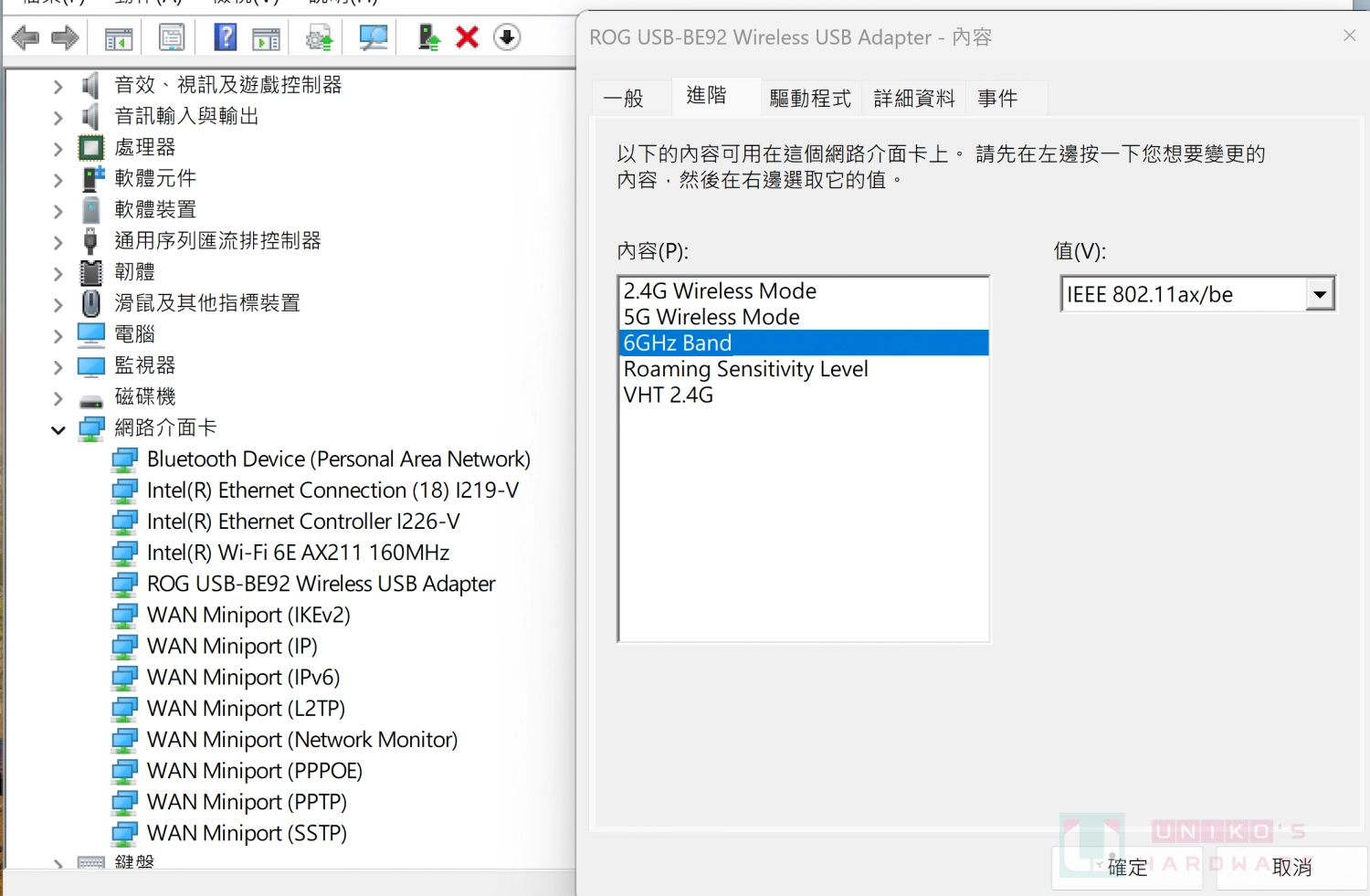Screen dimensions: 1370x896
Task: Expand the 音效、視訊及遊戲控制器 category
Action: [58, 87]
